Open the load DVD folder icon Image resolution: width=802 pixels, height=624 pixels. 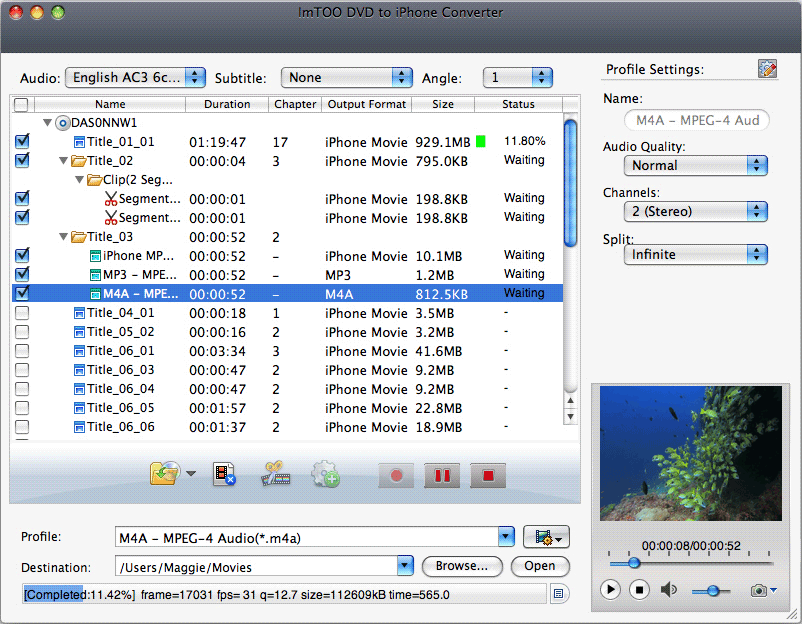(165, 473)
